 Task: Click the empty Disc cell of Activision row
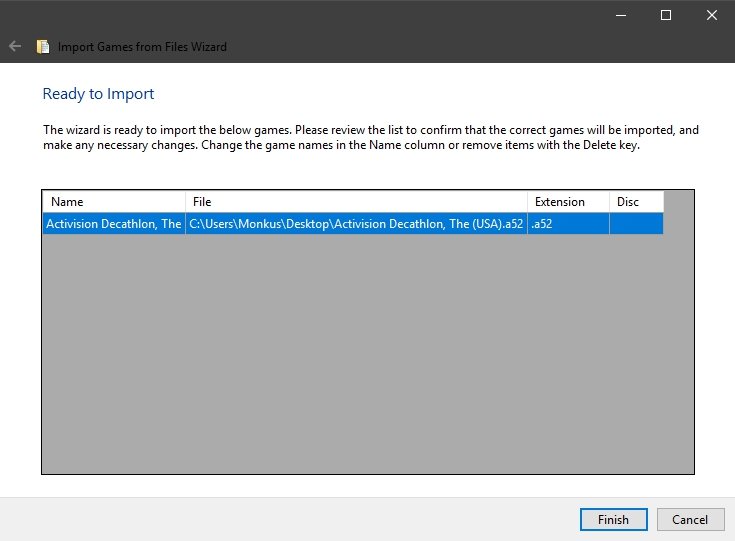click(x=636, y=224)
